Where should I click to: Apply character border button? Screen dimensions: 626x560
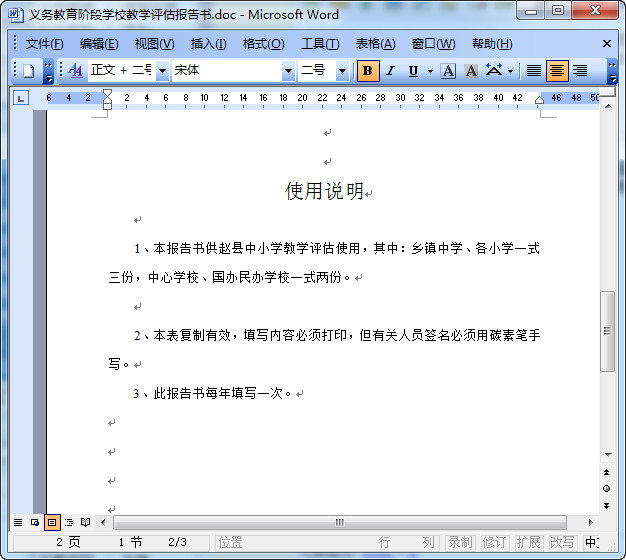pyautogui.click(x=448, y=71)
